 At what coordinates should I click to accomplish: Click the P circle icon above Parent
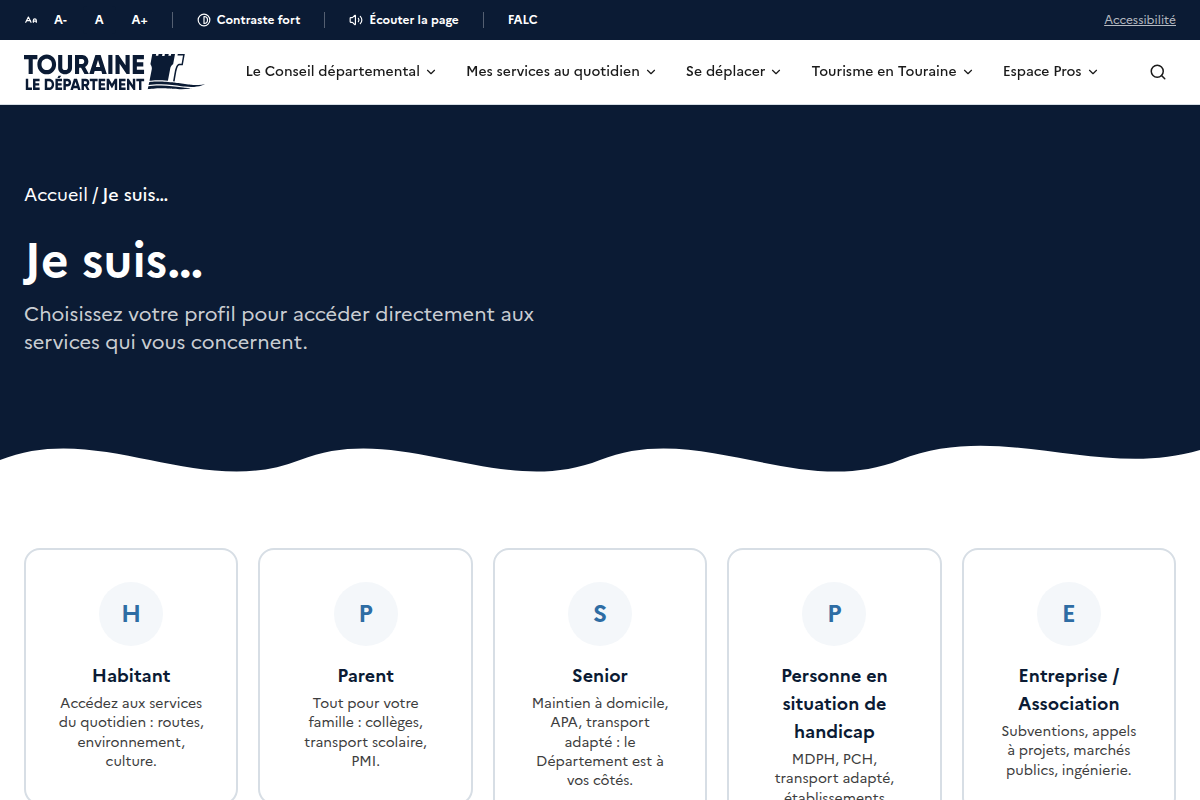(366, 614)
